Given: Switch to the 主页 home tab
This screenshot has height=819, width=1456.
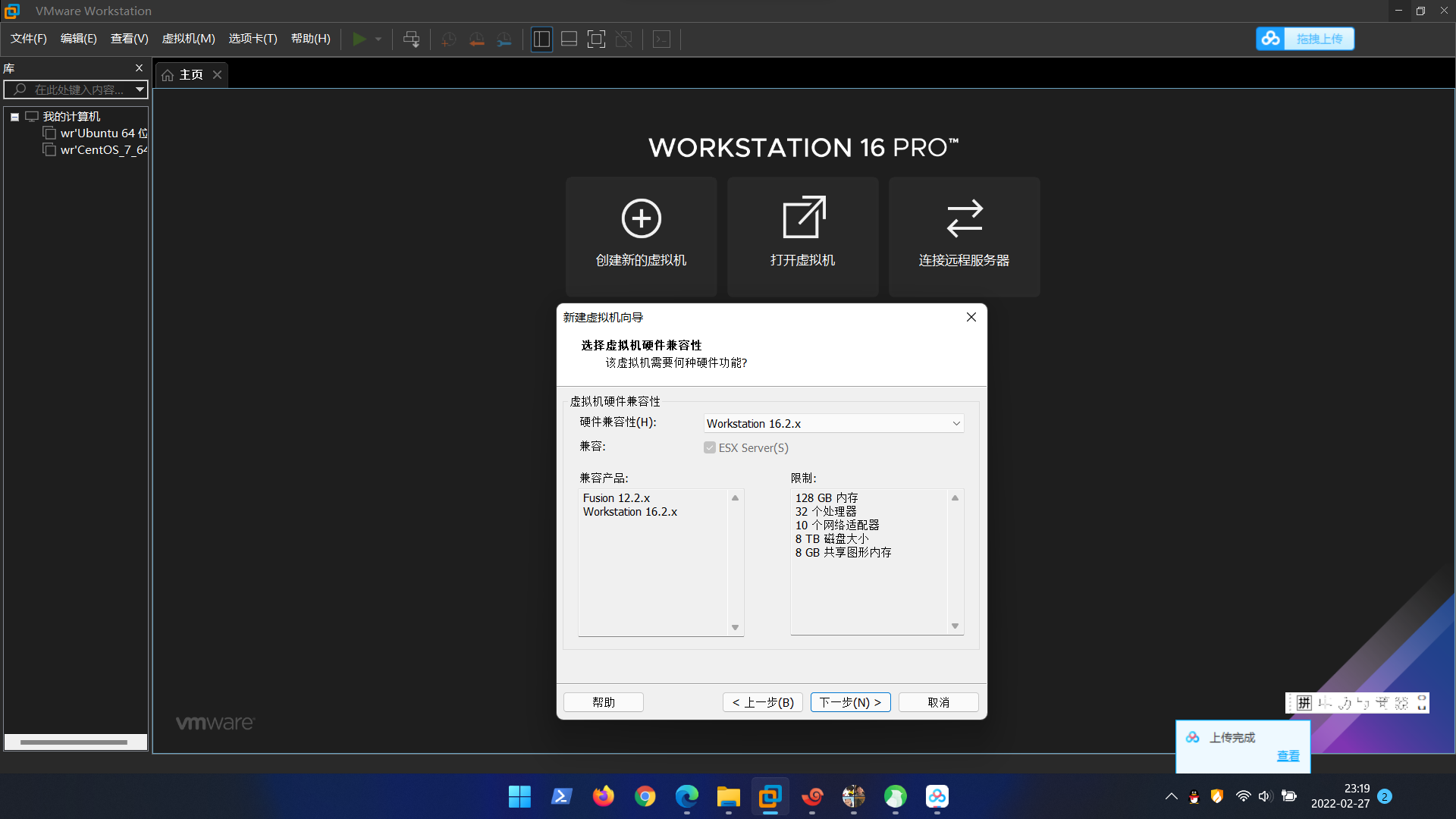Looking at the screenshot, I should point(191,75).
